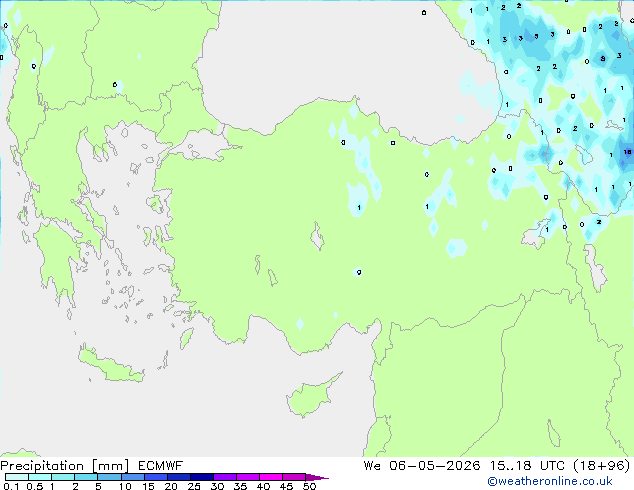The image size is (634, 490).
Task: Click the 'Precipitation [mm]' title text
Action: pos(65,466)
